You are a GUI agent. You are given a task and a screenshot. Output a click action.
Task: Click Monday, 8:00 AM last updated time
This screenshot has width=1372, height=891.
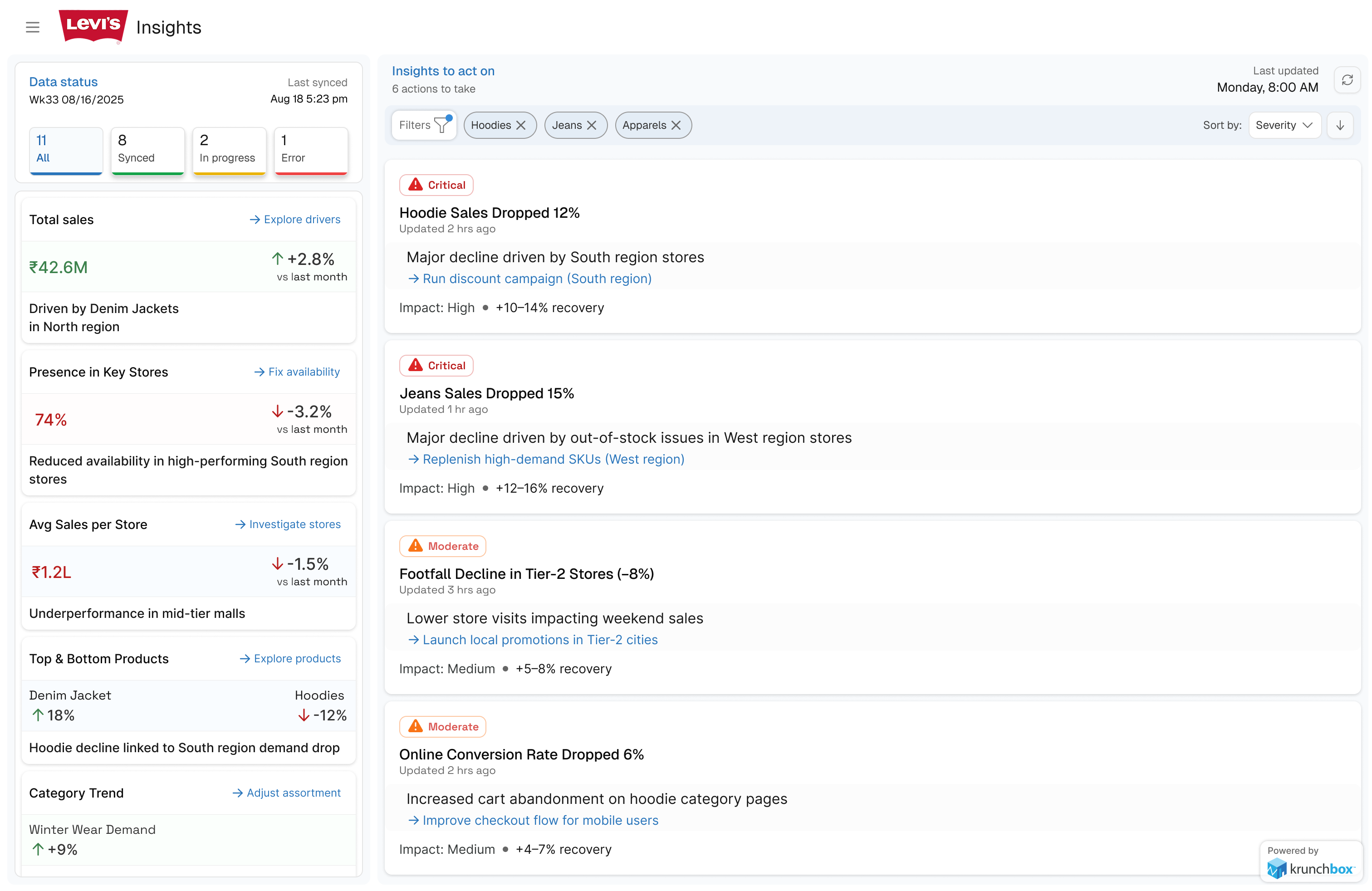click(1267, 87)
